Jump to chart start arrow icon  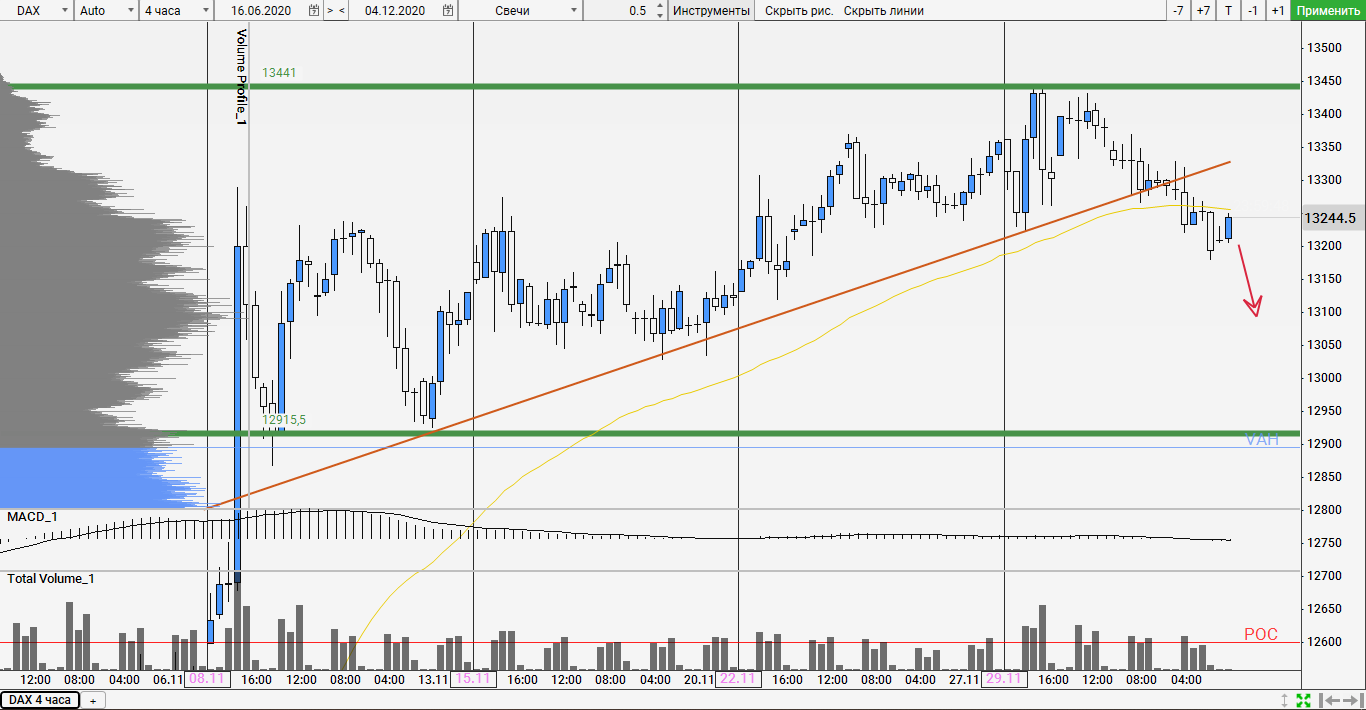pyautogui.click(x=1329, y=700)
